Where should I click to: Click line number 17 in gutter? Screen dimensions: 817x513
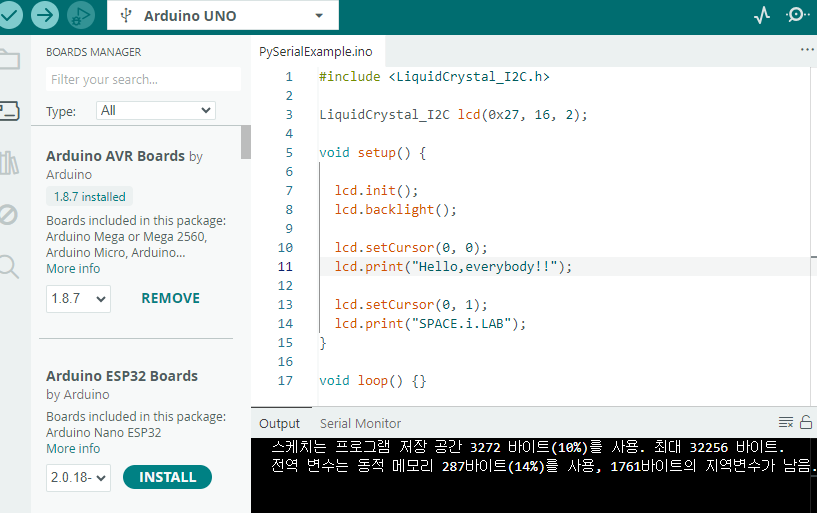coord(285,381)
